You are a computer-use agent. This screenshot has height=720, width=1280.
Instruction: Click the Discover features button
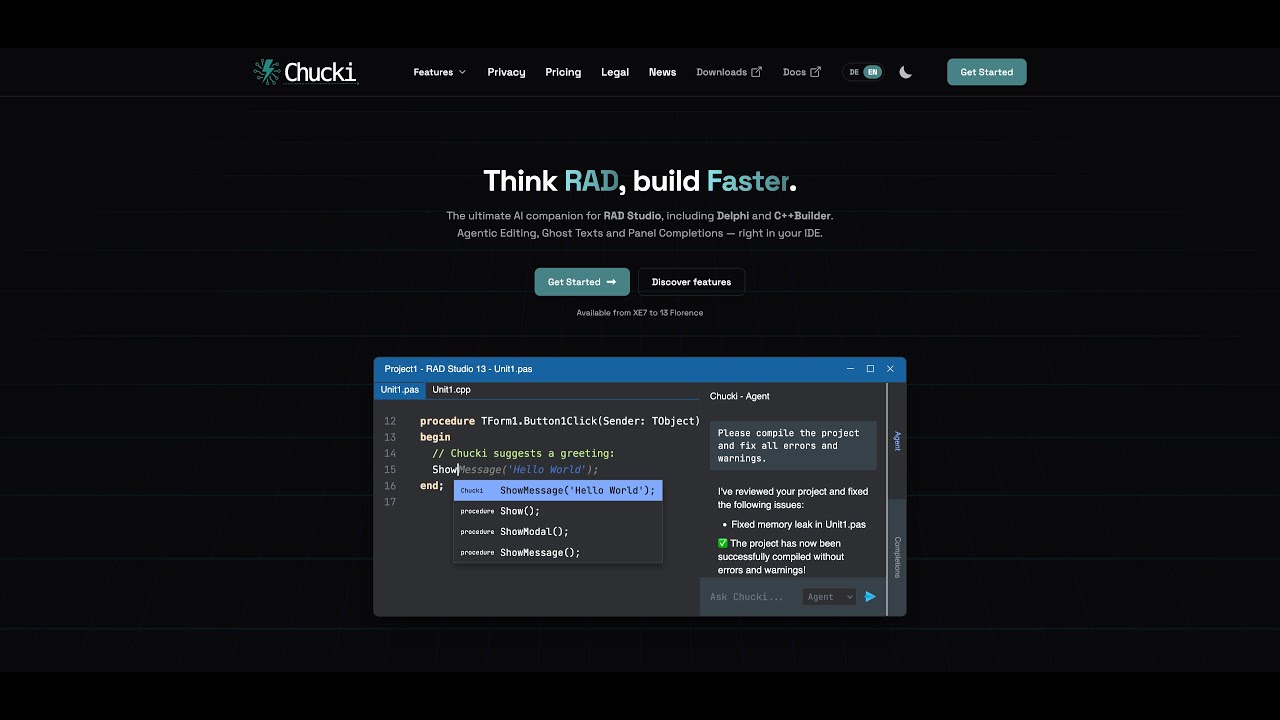click(x=691, y=282)
